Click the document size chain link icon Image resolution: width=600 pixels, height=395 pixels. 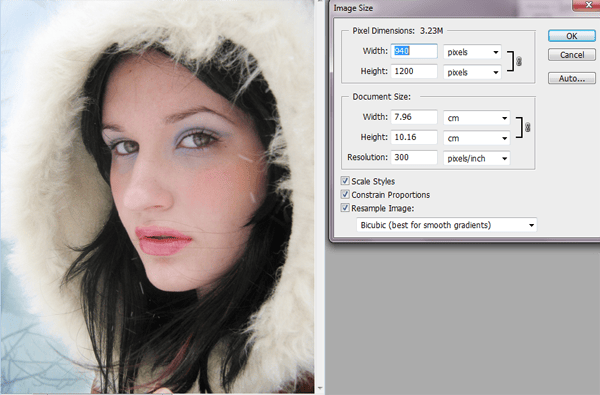[527, 127]
